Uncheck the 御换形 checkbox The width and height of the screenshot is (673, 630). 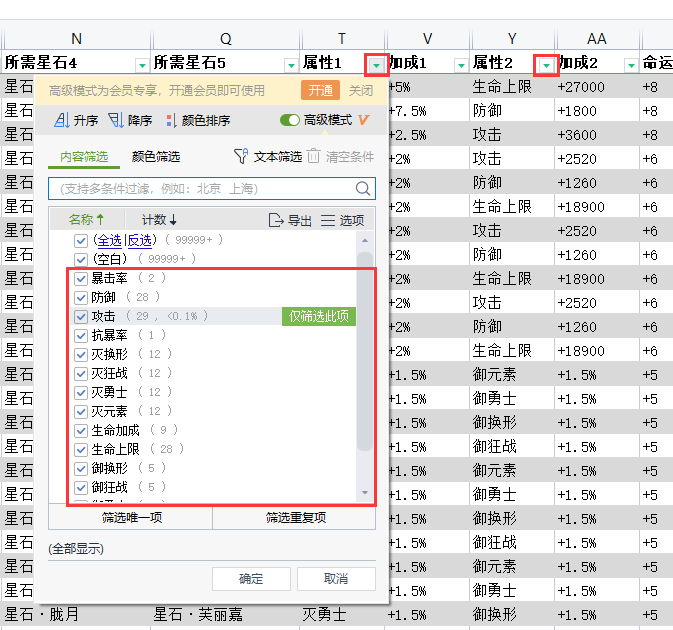81,468
